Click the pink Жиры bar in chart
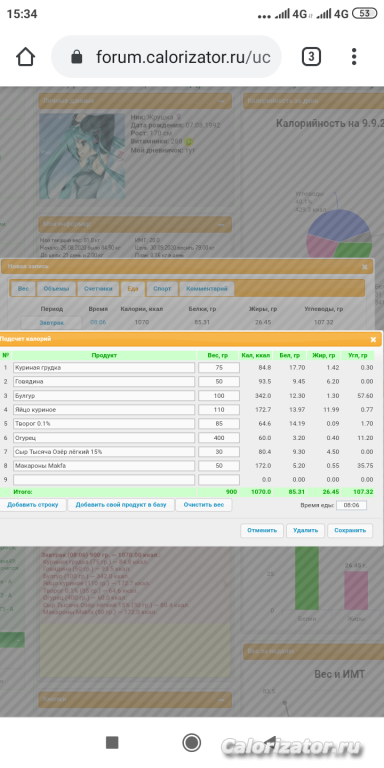The width and height of the screenshot is (384, 768). pos(356,590)
